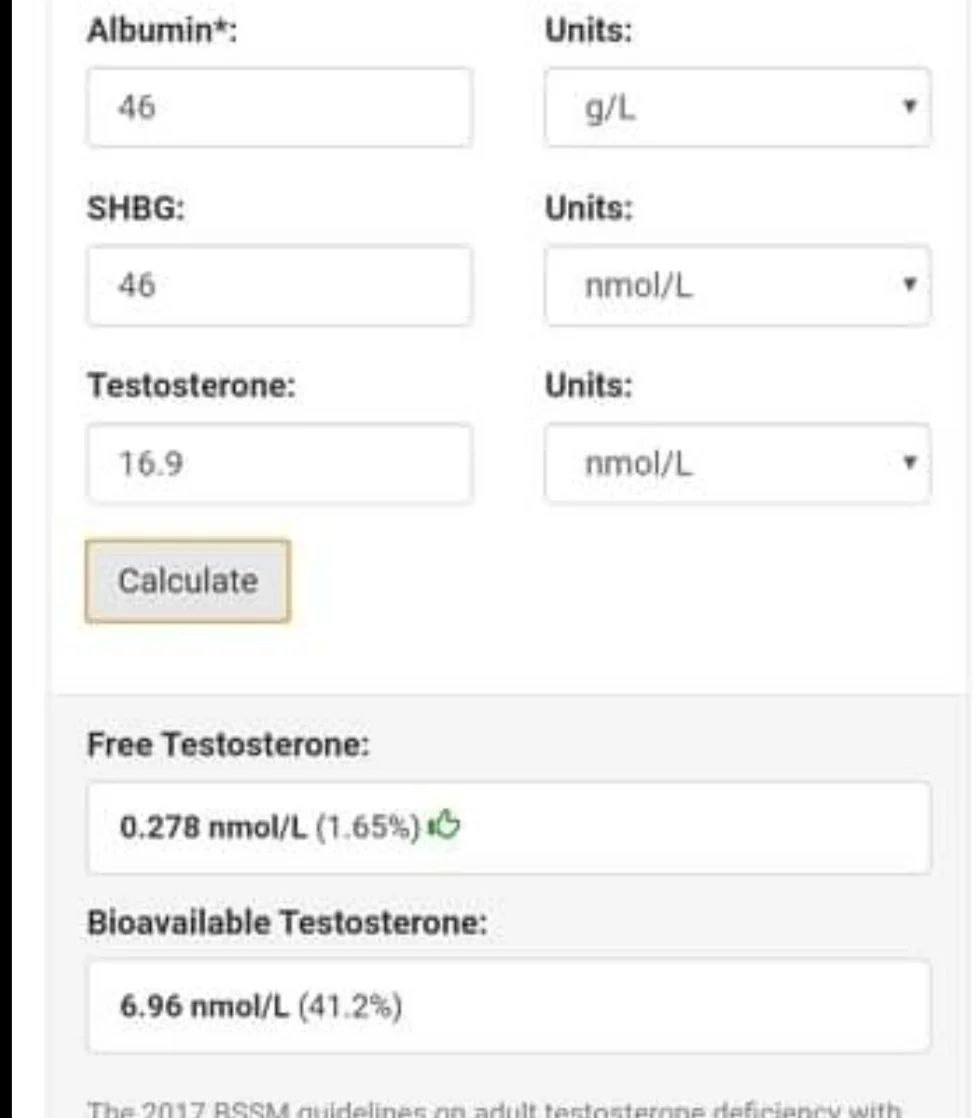Open the Albumin g/L units dropdown

pos(738,108)
